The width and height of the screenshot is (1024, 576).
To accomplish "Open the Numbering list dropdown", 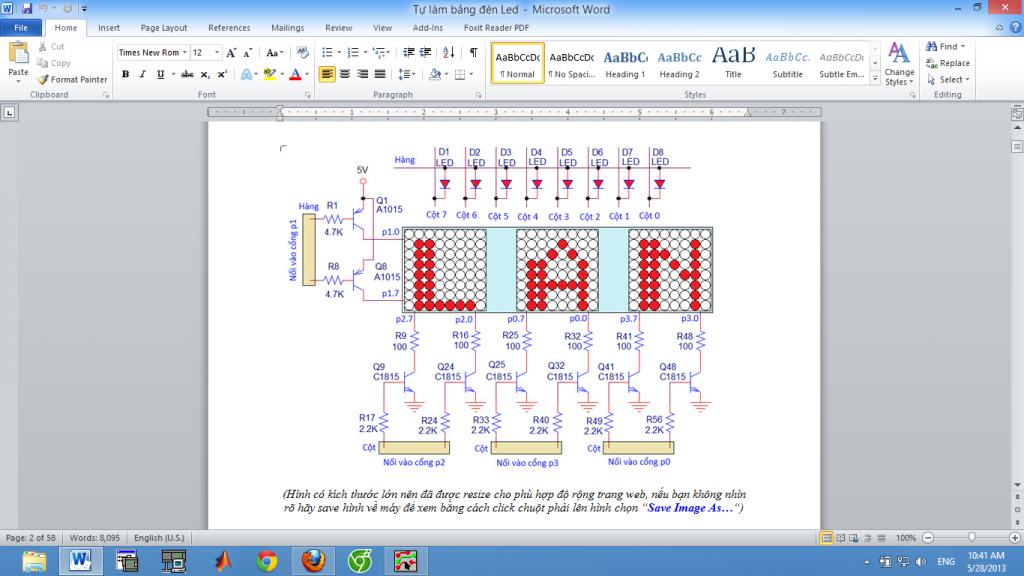I will 365,53.
